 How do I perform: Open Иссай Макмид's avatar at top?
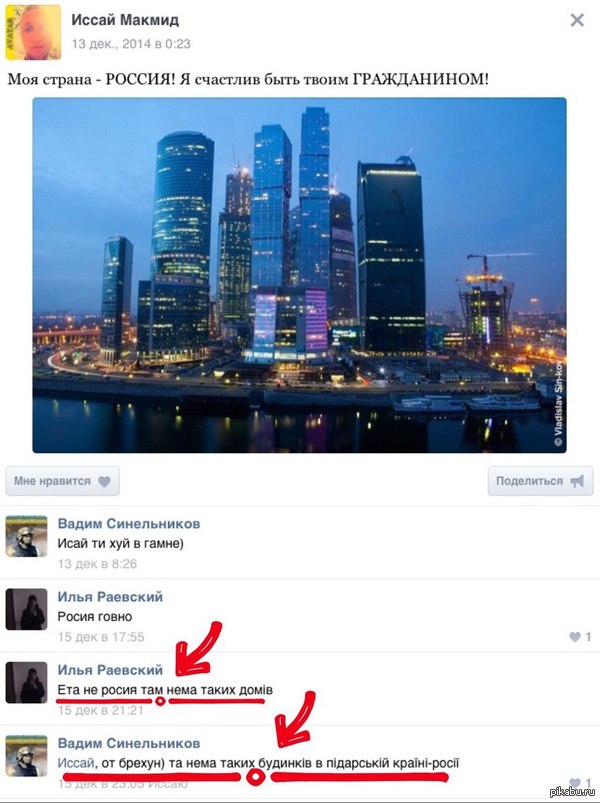(33, 32)
